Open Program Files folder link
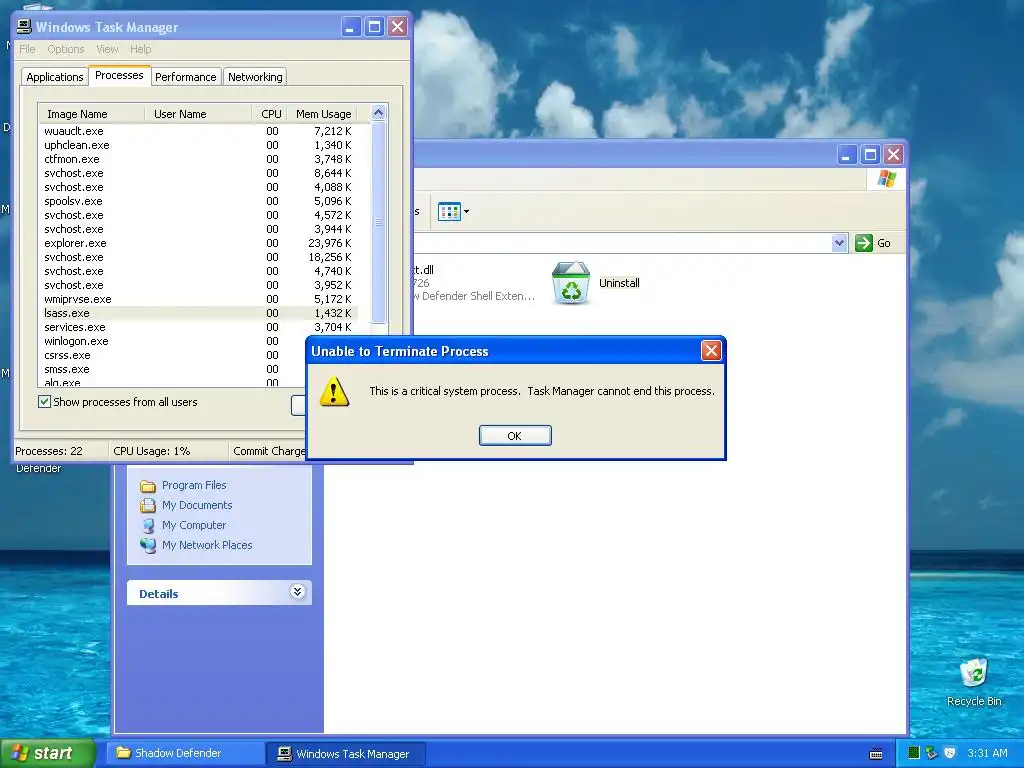Viewport: 1024px width, 768px height. pyautogui.click(x=194, y=485)
